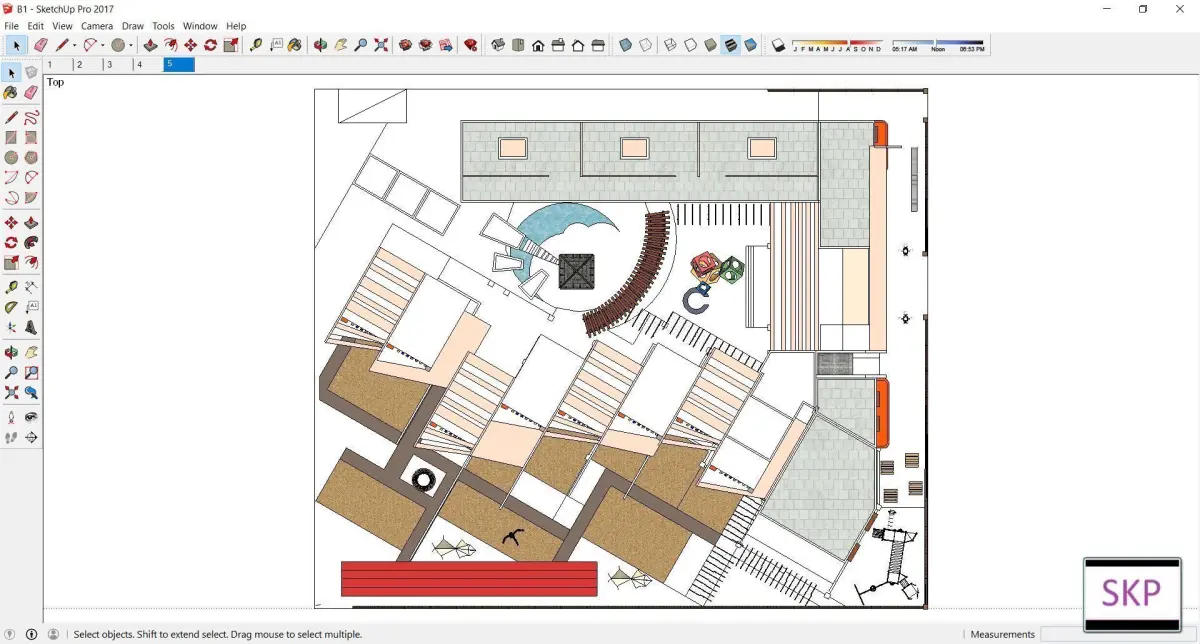This screenshot has height=644, width=1200.
Task: Select the Make Component tool in the left palette
Action: point(31,73)
